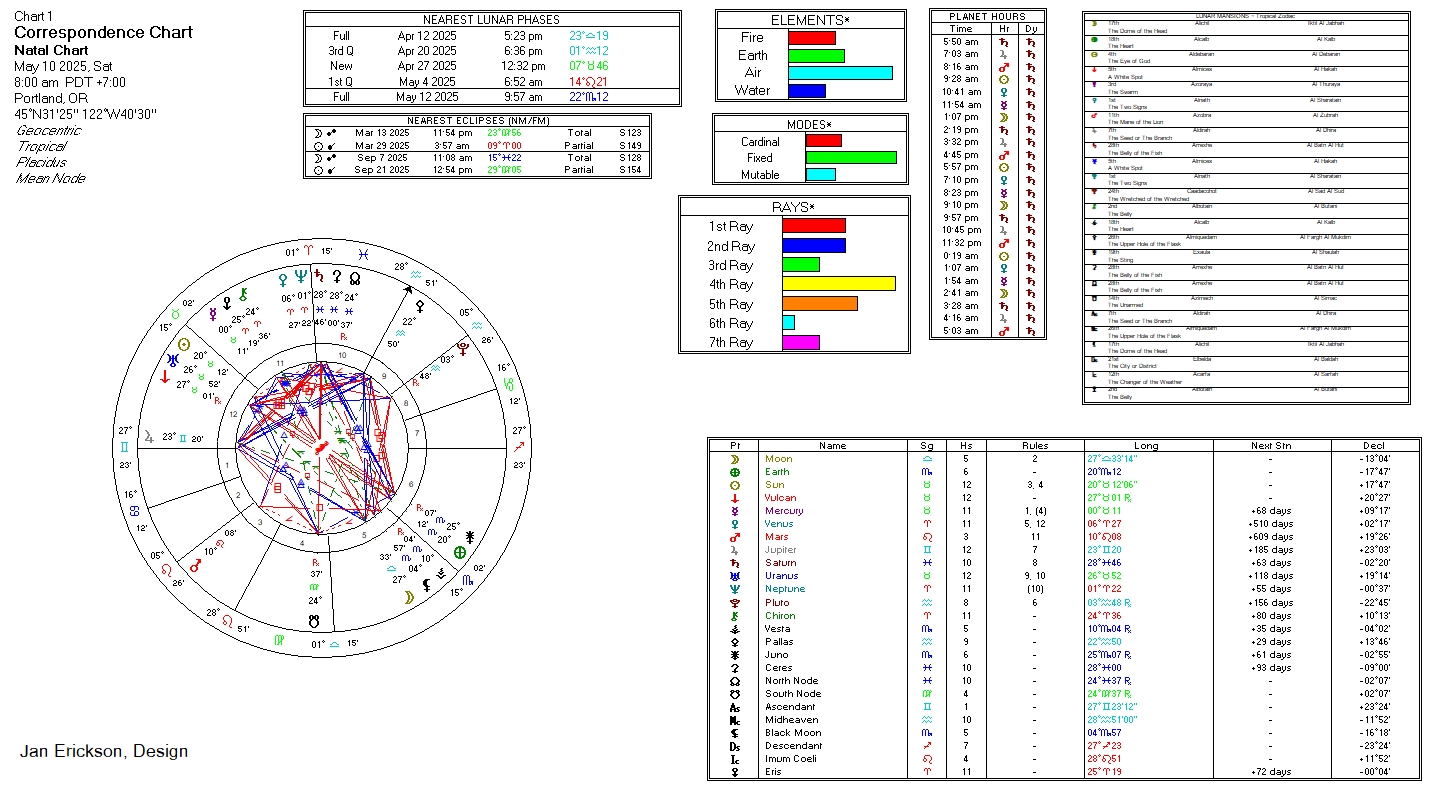This screenshot has width=1437, height=789.
Task: Click the yellow 4th Ray bar
Action: click(x=838, y=284)
